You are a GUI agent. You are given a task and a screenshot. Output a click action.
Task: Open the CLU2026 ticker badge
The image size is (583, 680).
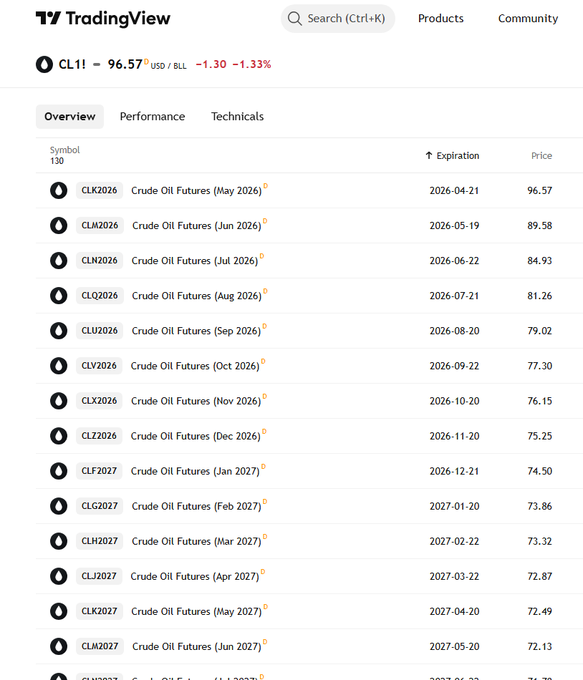(x=100, y=331)
